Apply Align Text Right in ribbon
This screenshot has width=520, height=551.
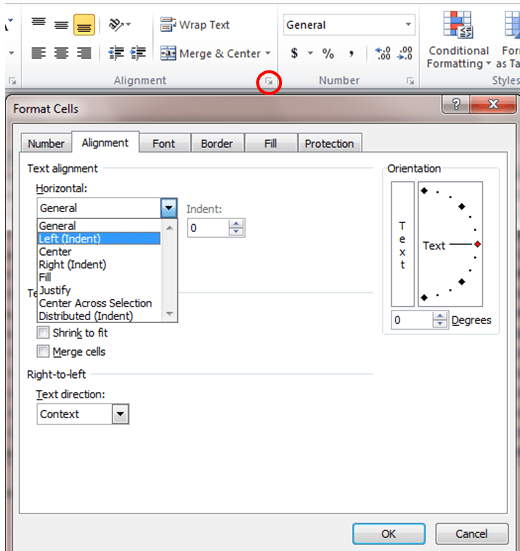pyautogui.click(x=84, y=53)
